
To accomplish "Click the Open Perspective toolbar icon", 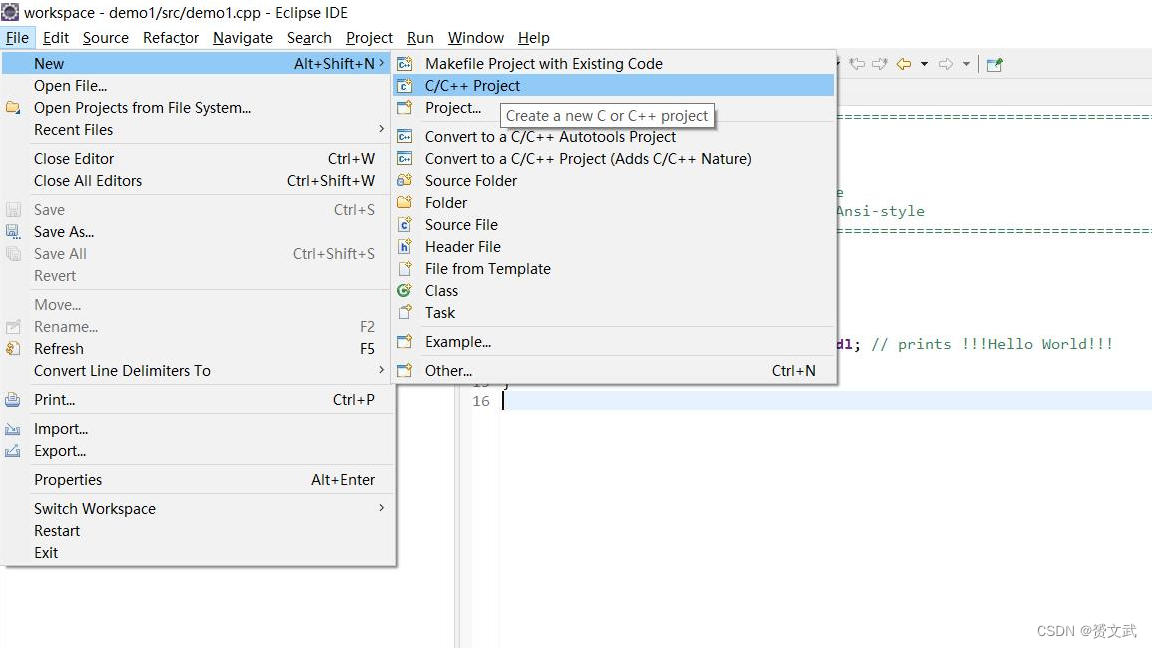I will (x=995, y=65).
